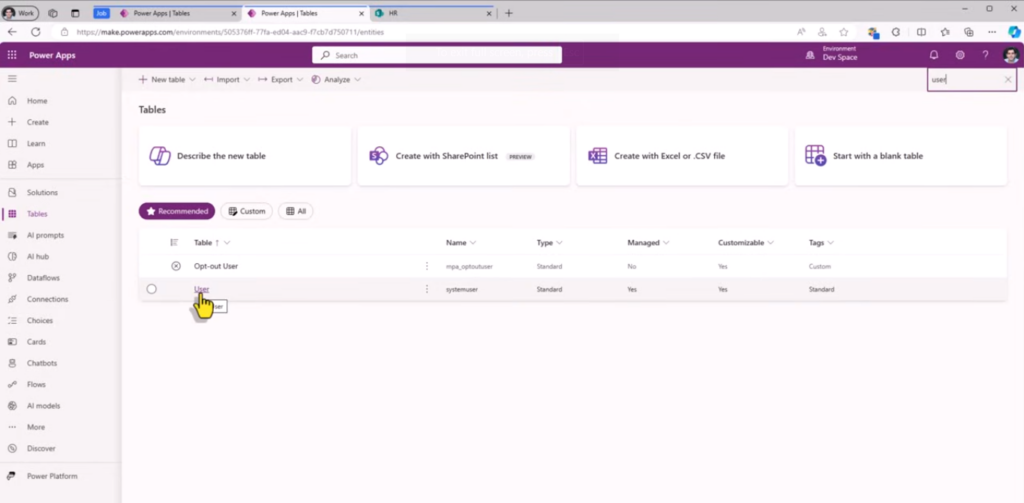Deselect the Opt-out User row circle
Screen dimensions: 1024x503
click(x=176, y=266)
